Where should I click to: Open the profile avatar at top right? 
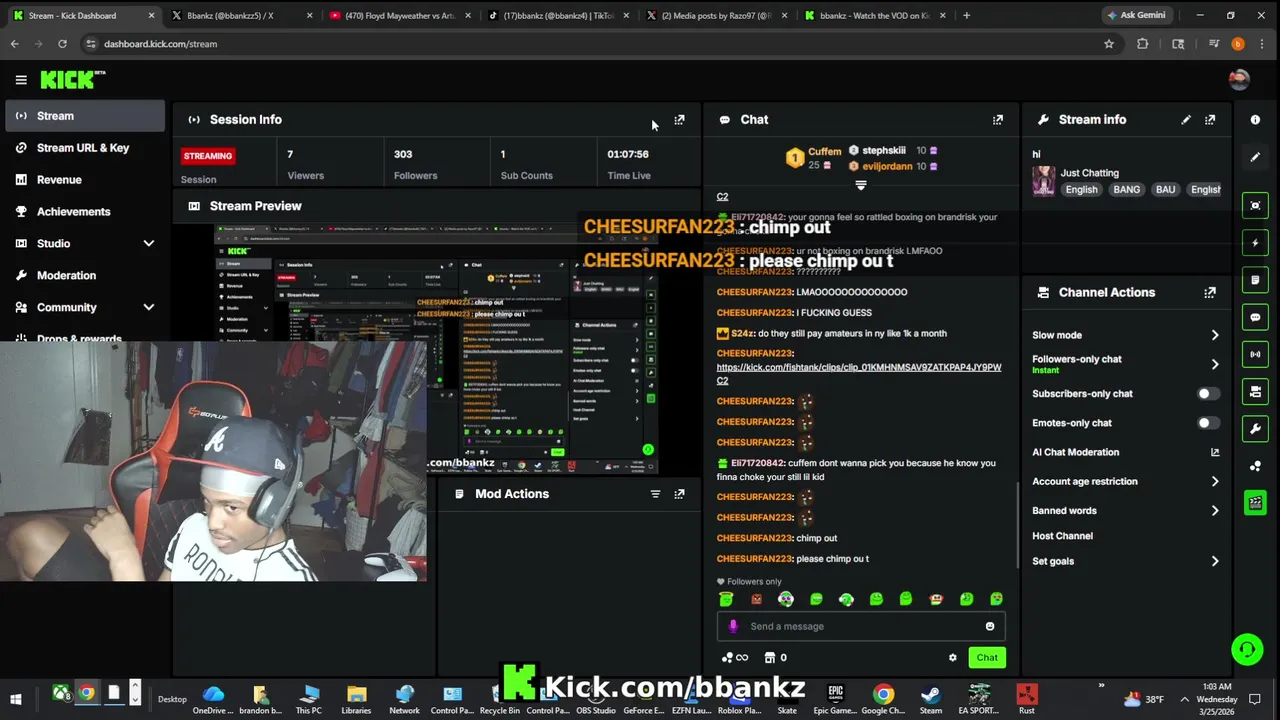point(1238,80)
